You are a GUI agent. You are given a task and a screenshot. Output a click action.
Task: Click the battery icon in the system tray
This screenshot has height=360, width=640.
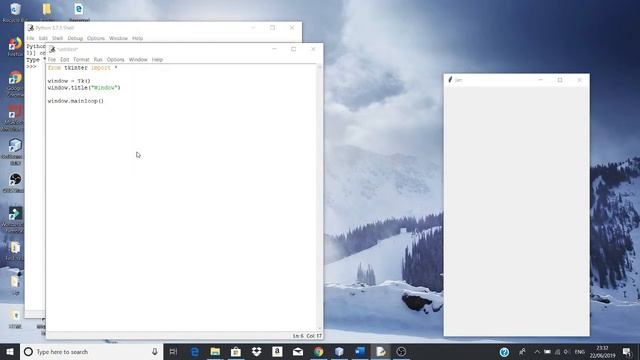click(547, 351)
